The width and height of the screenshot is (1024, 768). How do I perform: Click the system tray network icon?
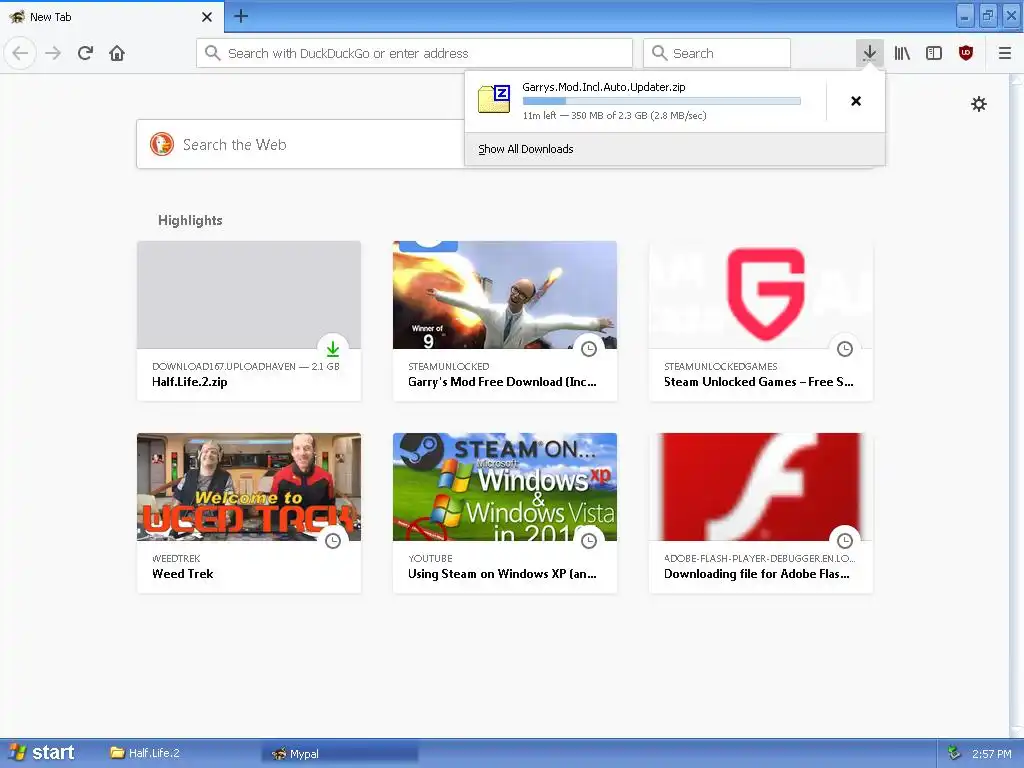click(x=954, y=753)
